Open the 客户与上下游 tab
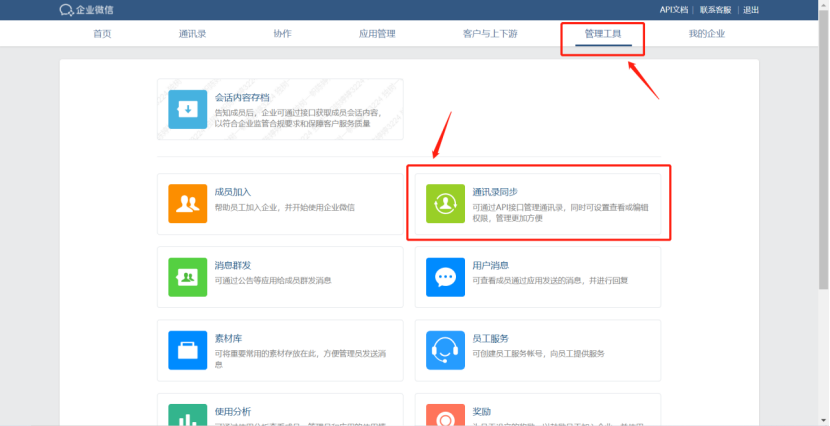 click(490, 34)
